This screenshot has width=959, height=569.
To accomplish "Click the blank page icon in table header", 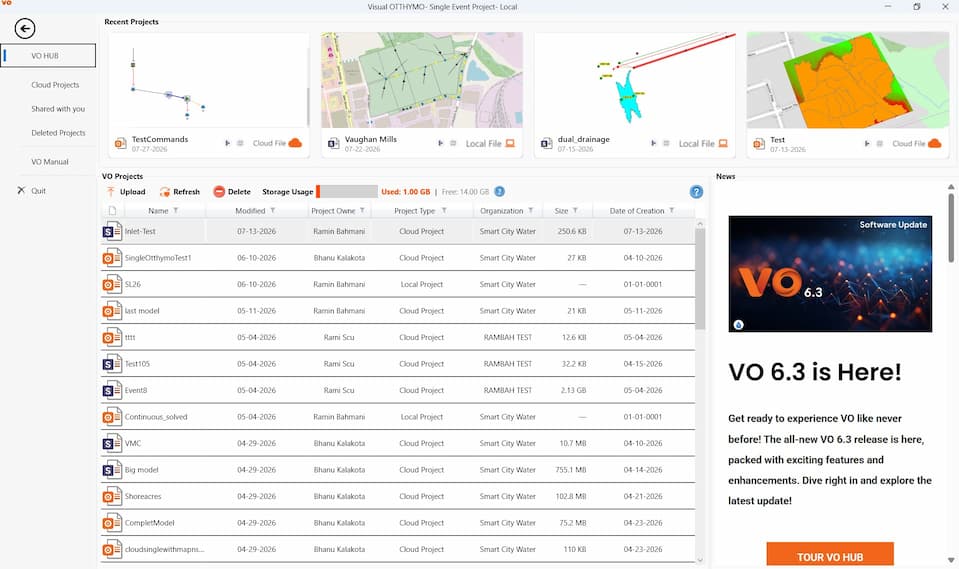I will 113,210.
